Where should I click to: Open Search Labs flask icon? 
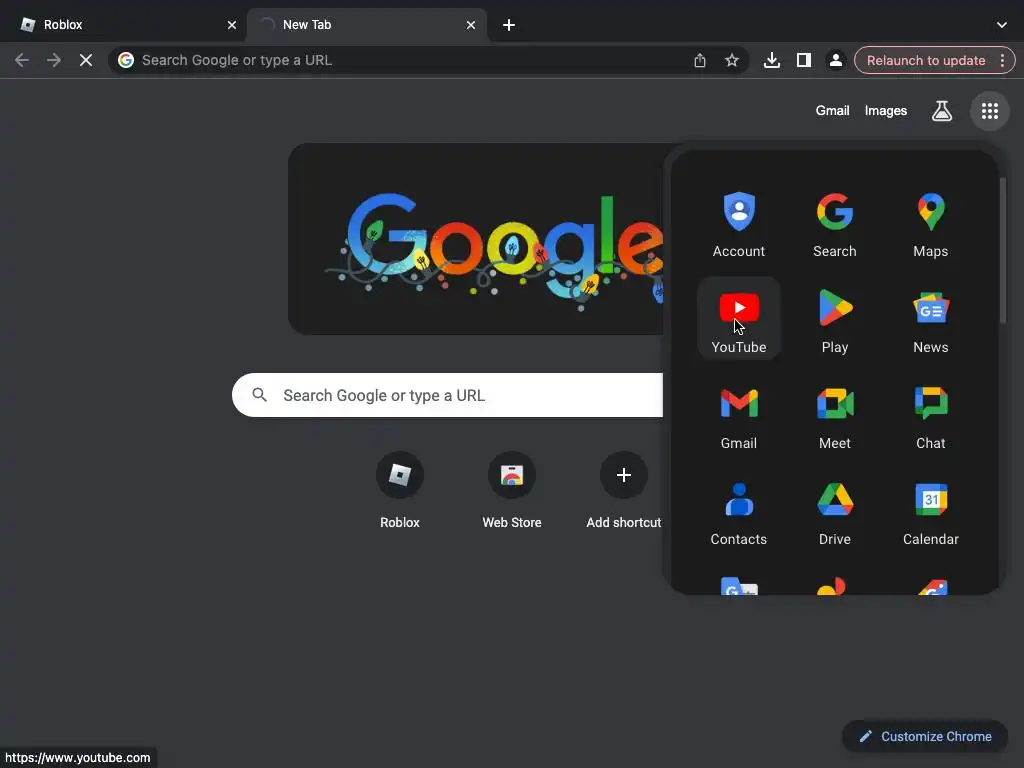(x=941, y=111)
